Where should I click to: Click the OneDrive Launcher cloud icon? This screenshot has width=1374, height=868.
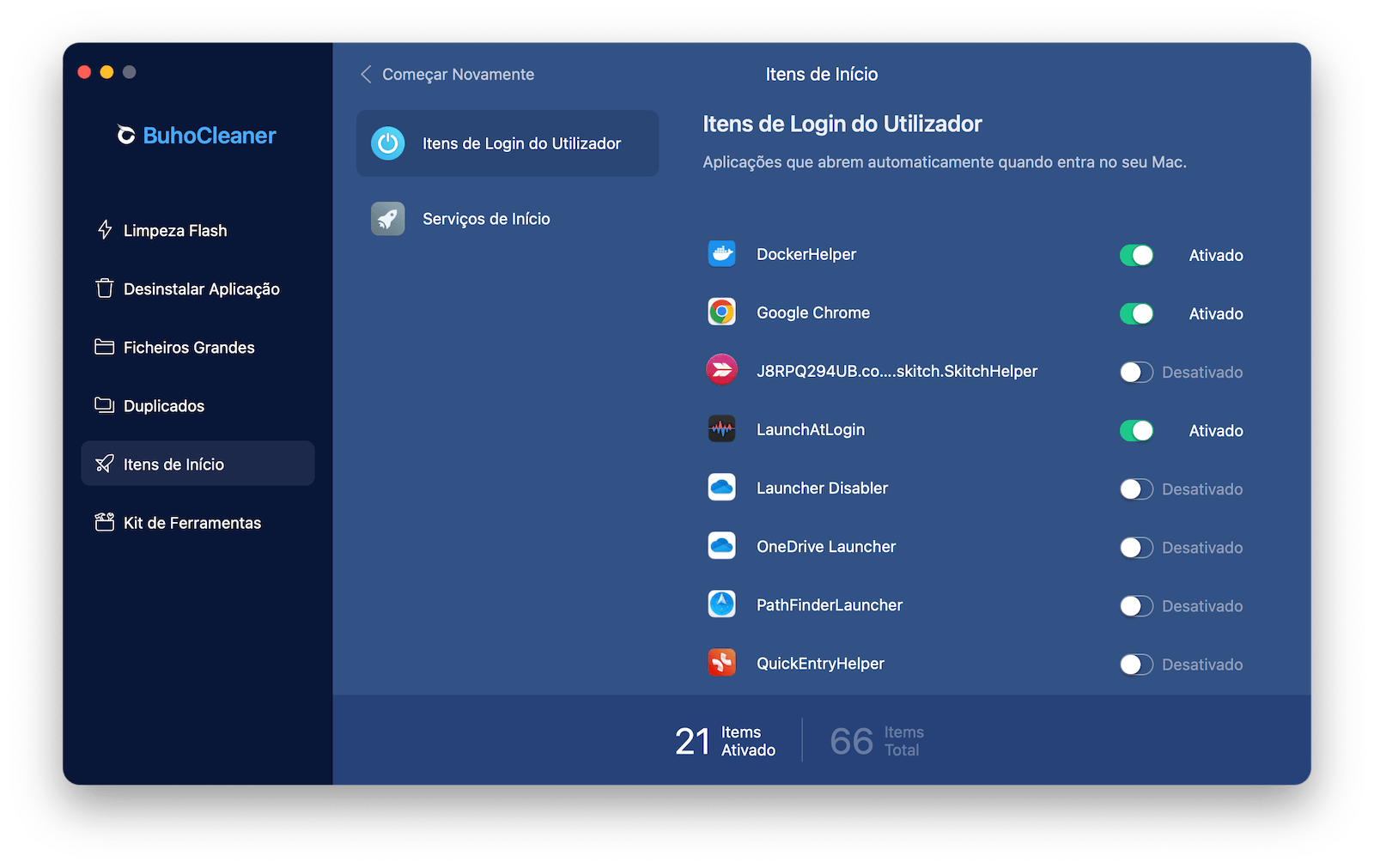(x=721, y=546)
